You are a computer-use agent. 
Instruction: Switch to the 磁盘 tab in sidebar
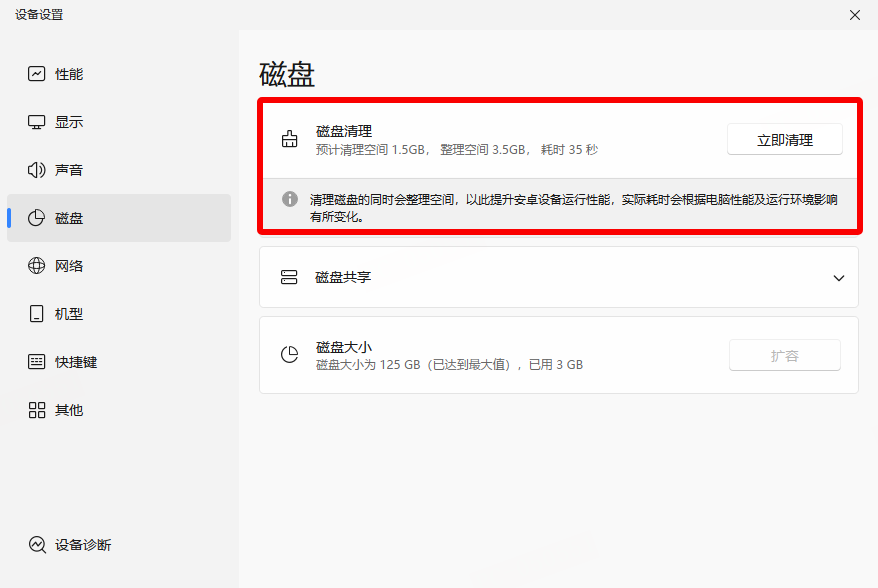tap(119, 218)
